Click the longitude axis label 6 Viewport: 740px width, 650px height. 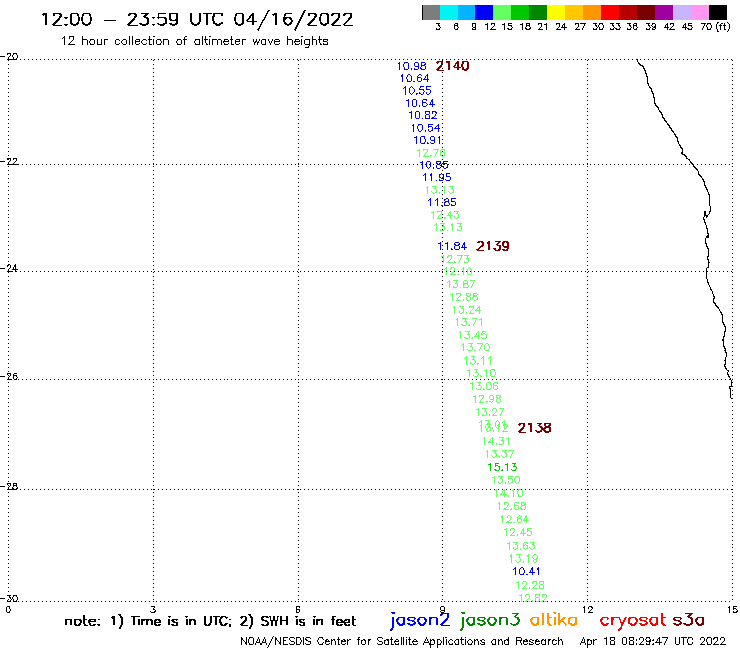[x=298, y=609]
